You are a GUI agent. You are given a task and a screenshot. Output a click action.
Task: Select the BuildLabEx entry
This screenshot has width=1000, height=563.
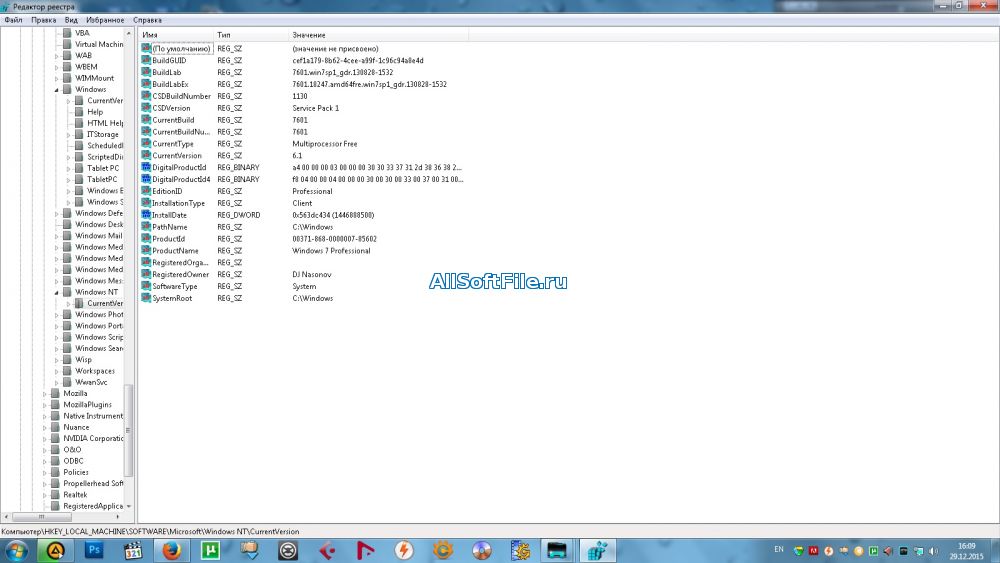tap(170, 84)
